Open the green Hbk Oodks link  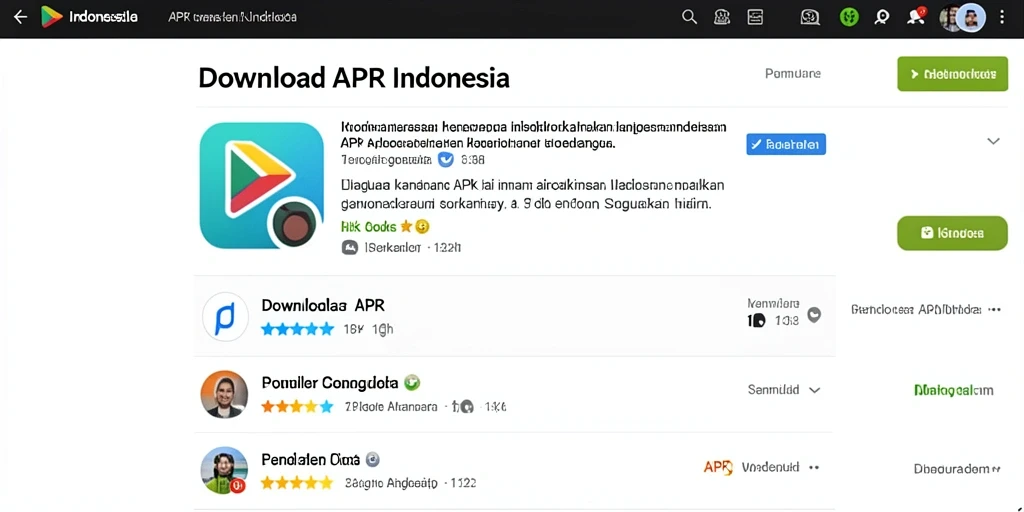click(x=369, y=227)
